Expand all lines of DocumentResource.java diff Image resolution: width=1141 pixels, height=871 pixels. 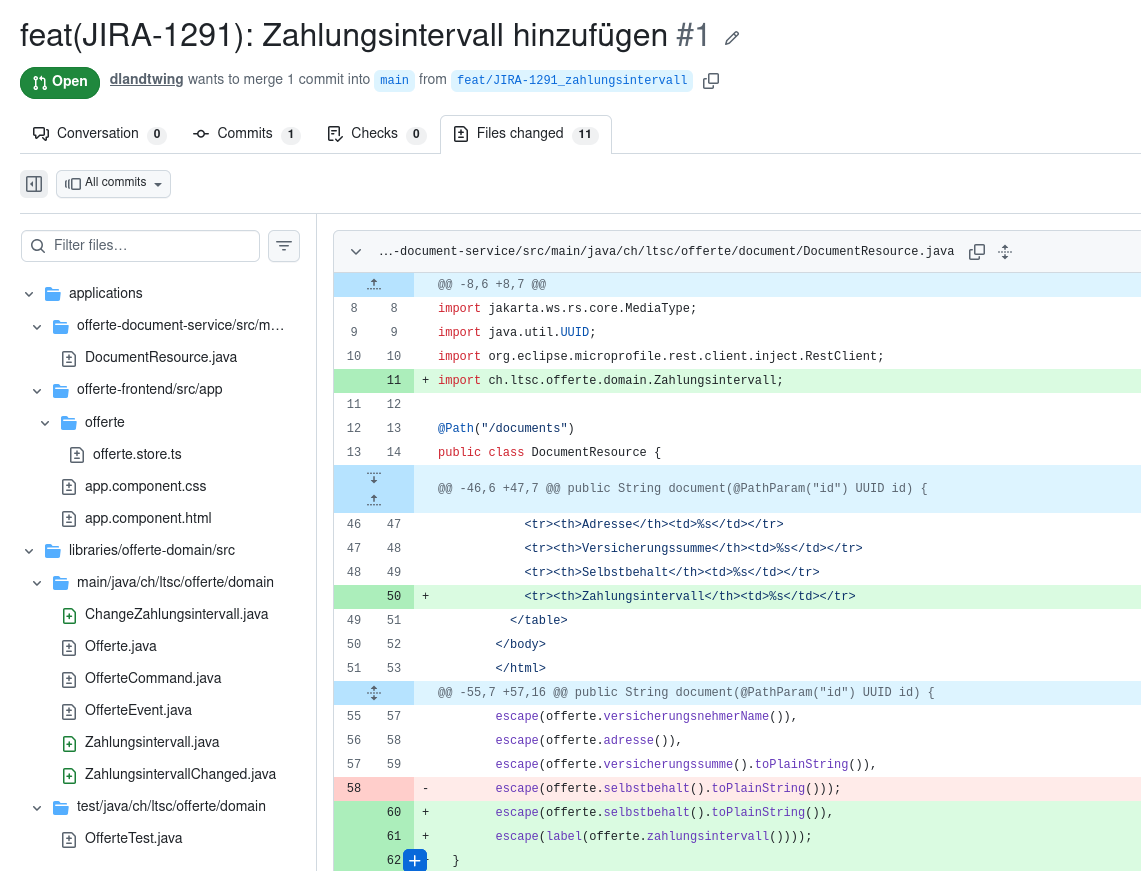click(1005, 252)
